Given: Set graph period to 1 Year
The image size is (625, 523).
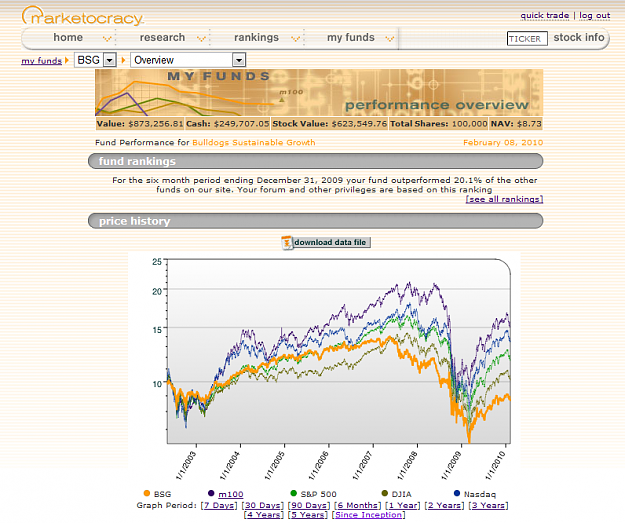Looking at the screenshot, I should tap(403, 505).
